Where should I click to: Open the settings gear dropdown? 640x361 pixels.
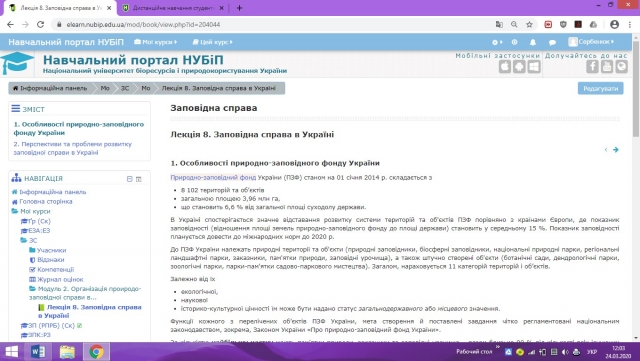coord(497,42)
